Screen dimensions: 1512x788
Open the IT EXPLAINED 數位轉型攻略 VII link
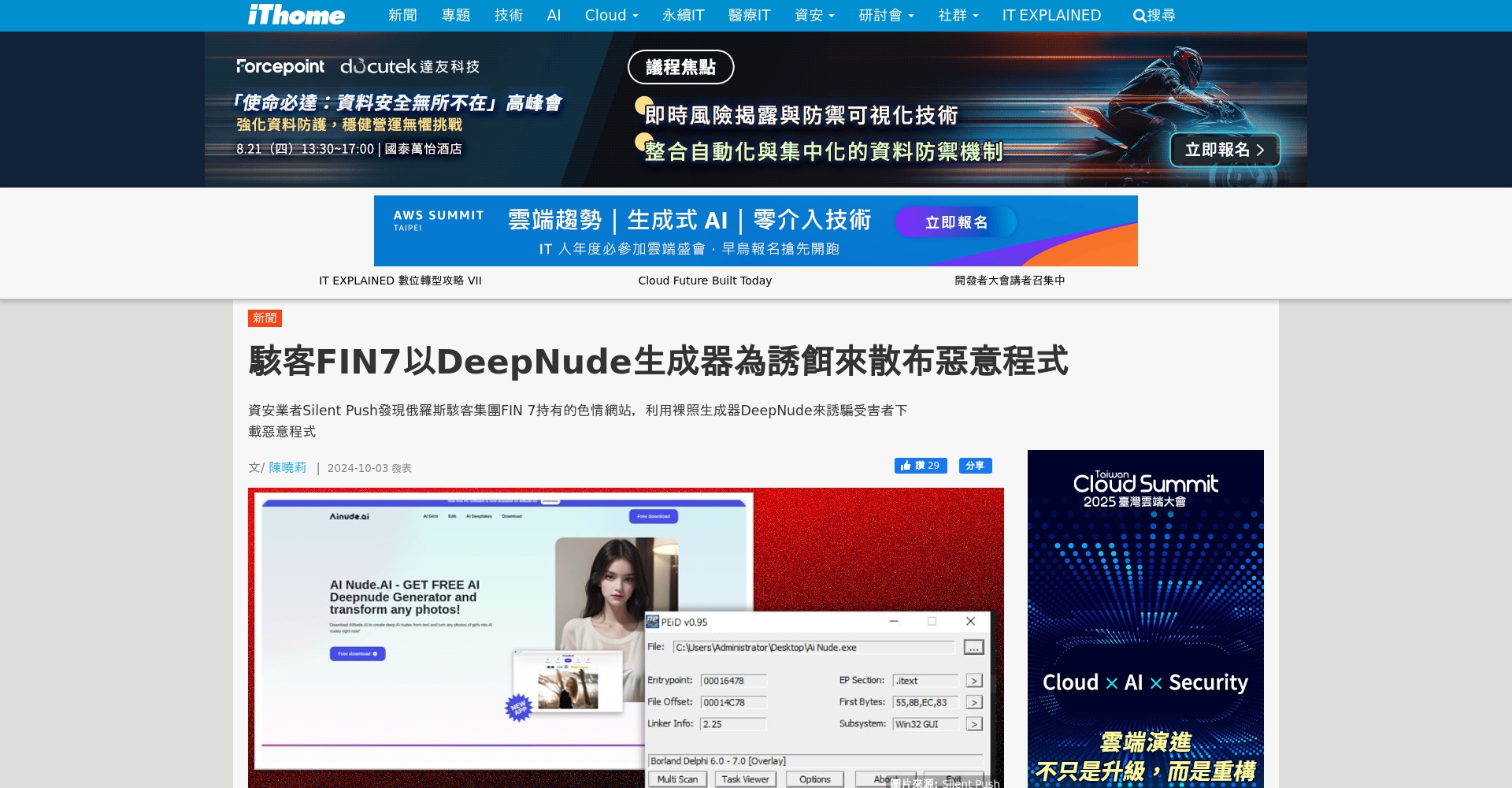tap(400, 281)
